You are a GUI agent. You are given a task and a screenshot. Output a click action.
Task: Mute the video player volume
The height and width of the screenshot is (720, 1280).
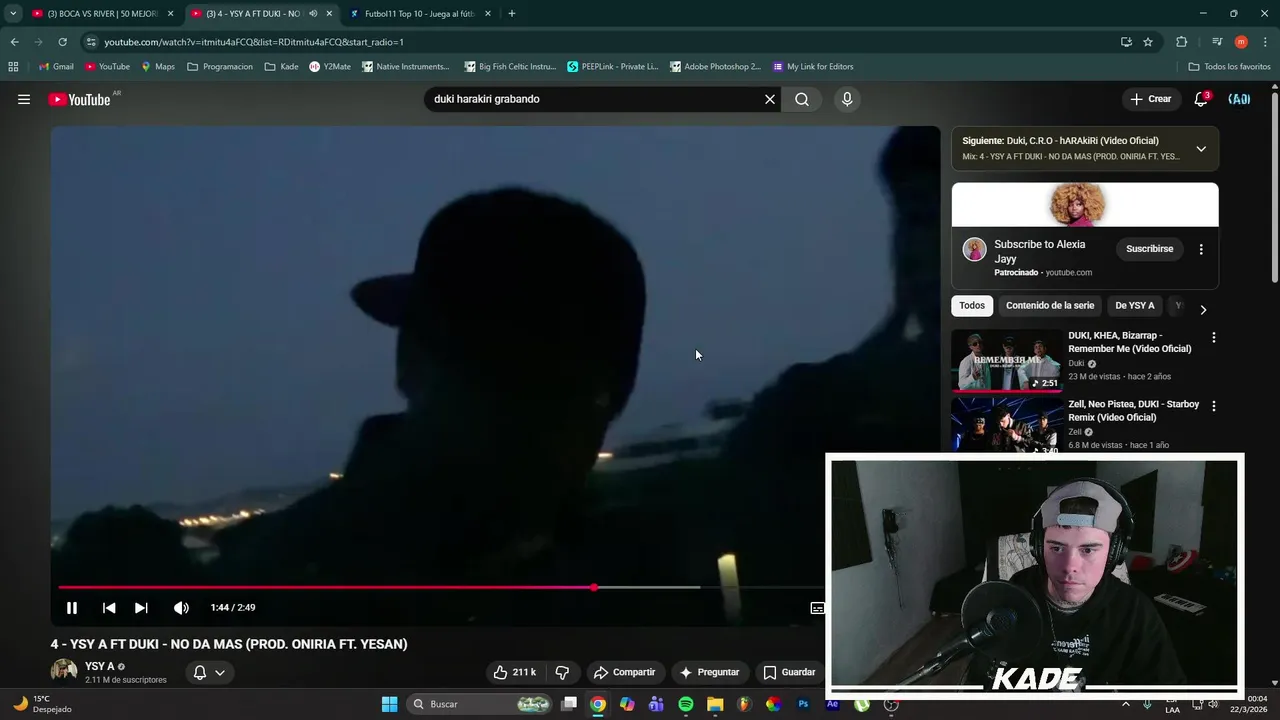181,607
